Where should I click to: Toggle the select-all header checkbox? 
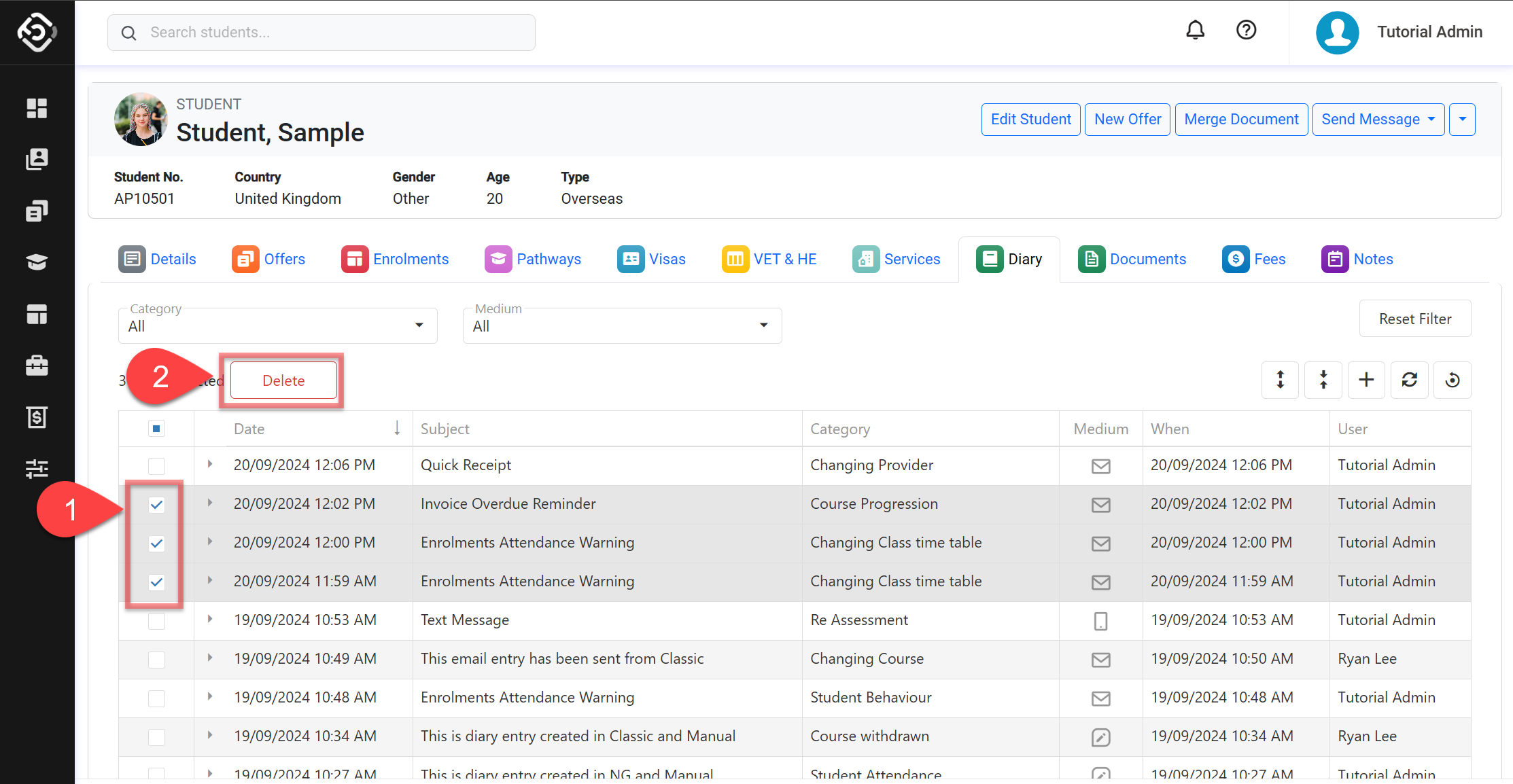(x=156, y=429)
